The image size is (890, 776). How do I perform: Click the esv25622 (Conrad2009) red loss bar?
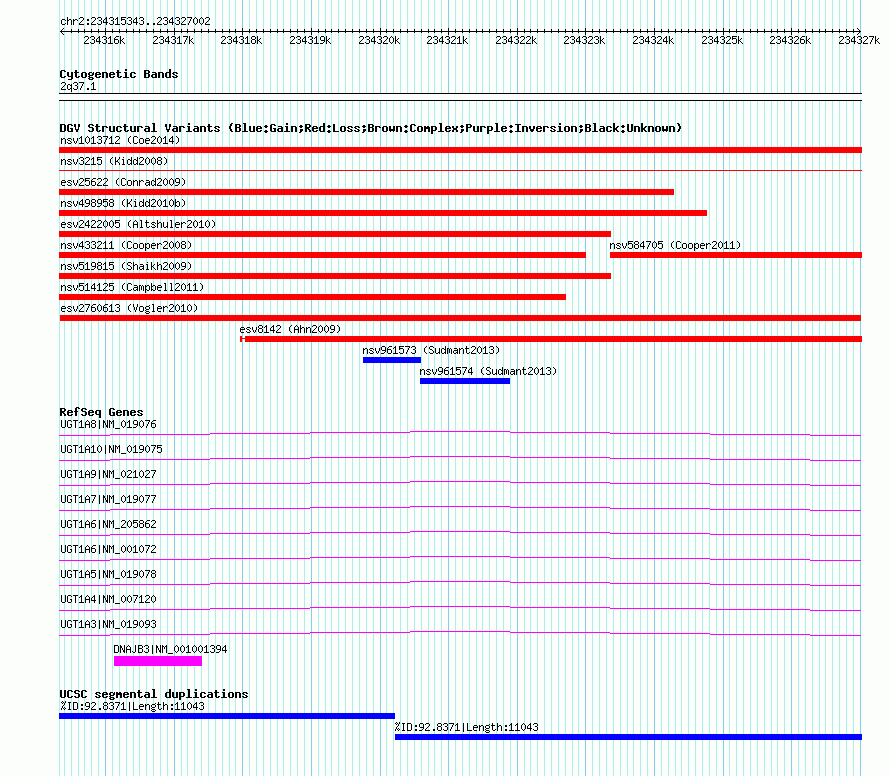[x=367, y=192]
